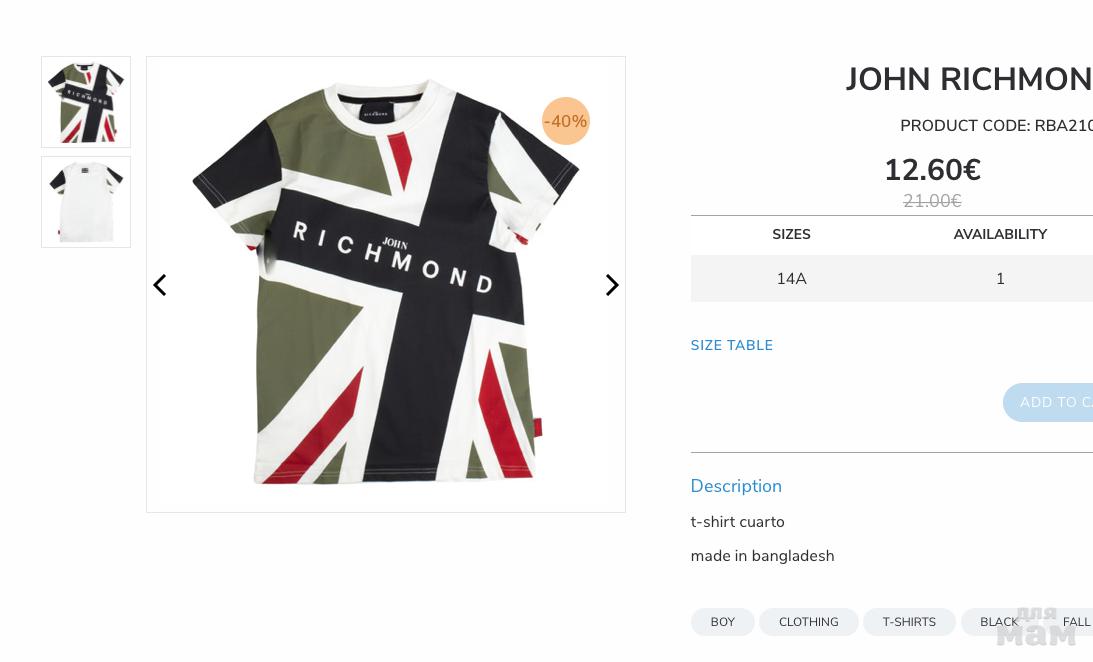Open the CLOTHING category tag
The image size is (1093, 662).
pyautogui.click(x=808, y=622)
